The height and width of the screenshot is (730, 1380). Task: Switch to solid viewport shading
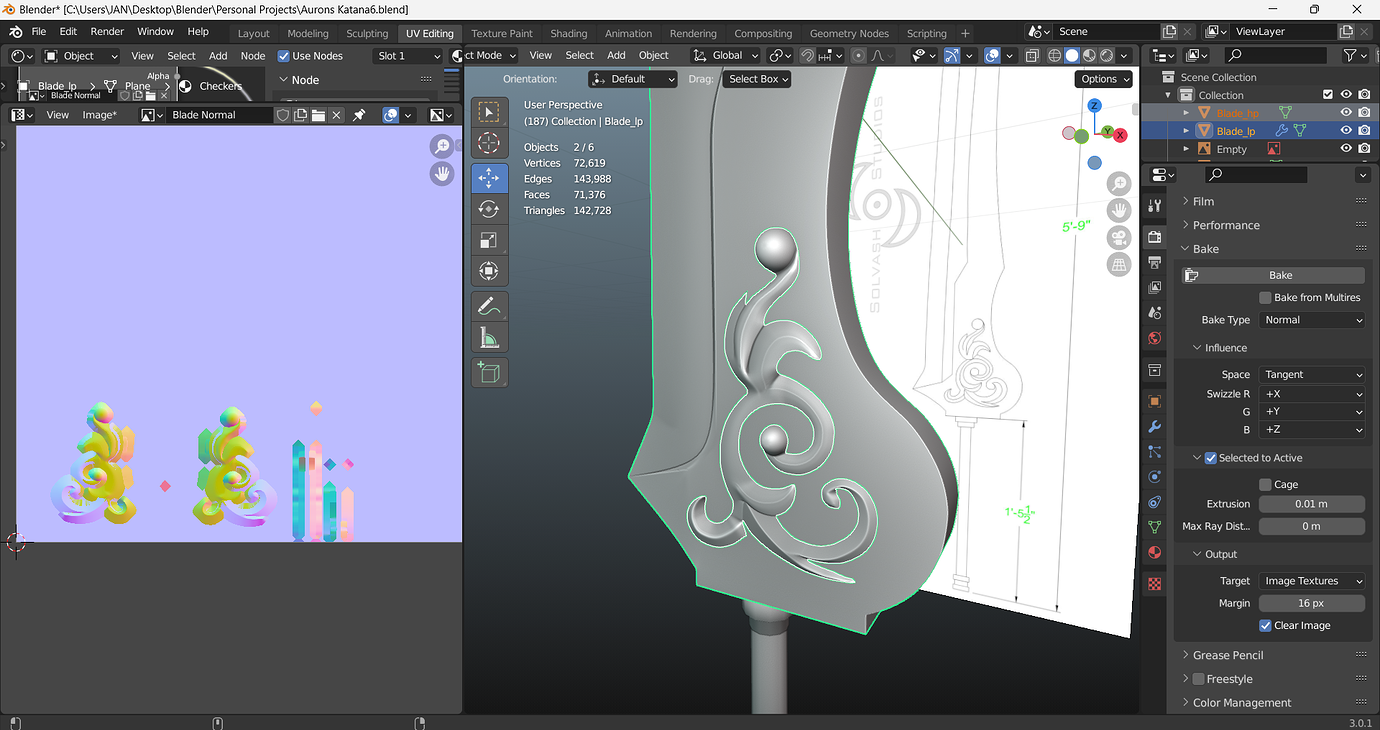(x=1071, y=56)
